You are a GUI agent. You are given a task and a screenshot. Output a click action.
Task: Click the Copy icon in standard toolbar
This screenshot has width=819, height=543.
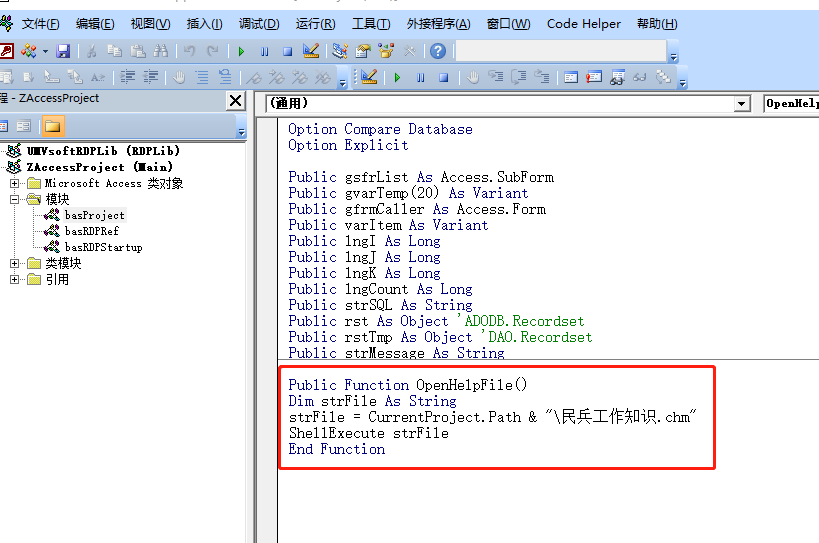pos(114,51)
